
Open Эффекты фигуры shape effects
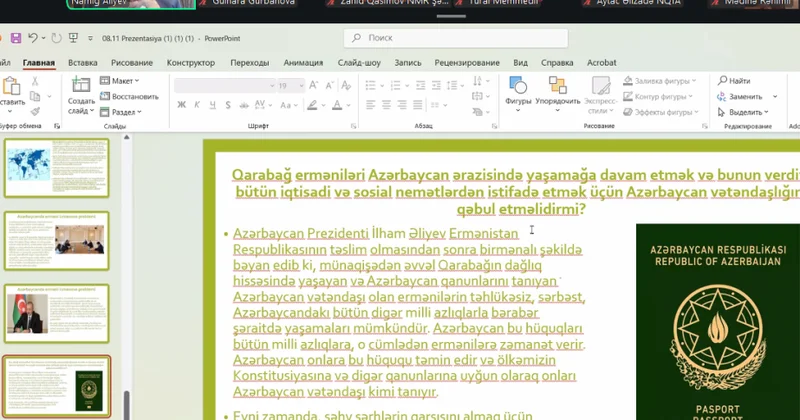pyautogui.click(x=660, y=112)
